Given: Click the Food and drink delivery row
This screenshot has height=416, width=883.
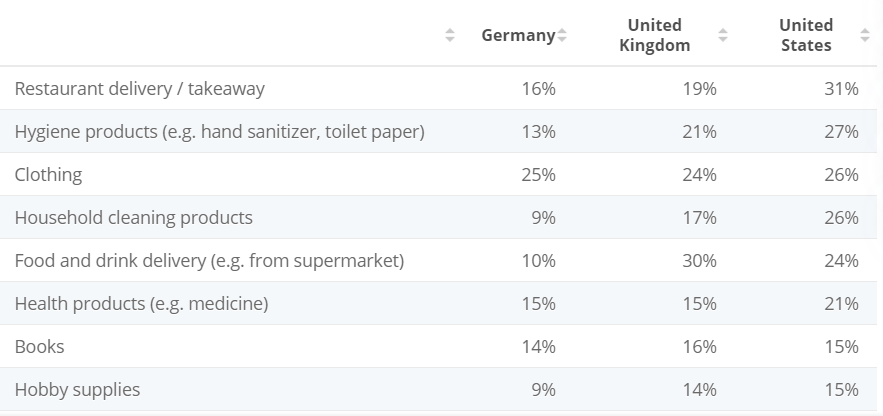Looking at the screenshot, I should click(x=438, y=261).
